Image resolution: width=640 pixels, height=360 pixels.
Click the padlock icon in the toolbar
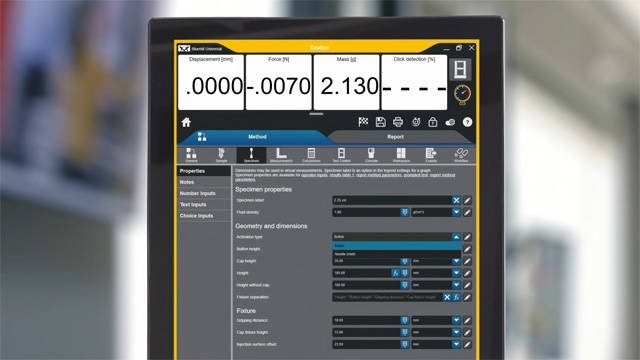[x=433, y=122]
